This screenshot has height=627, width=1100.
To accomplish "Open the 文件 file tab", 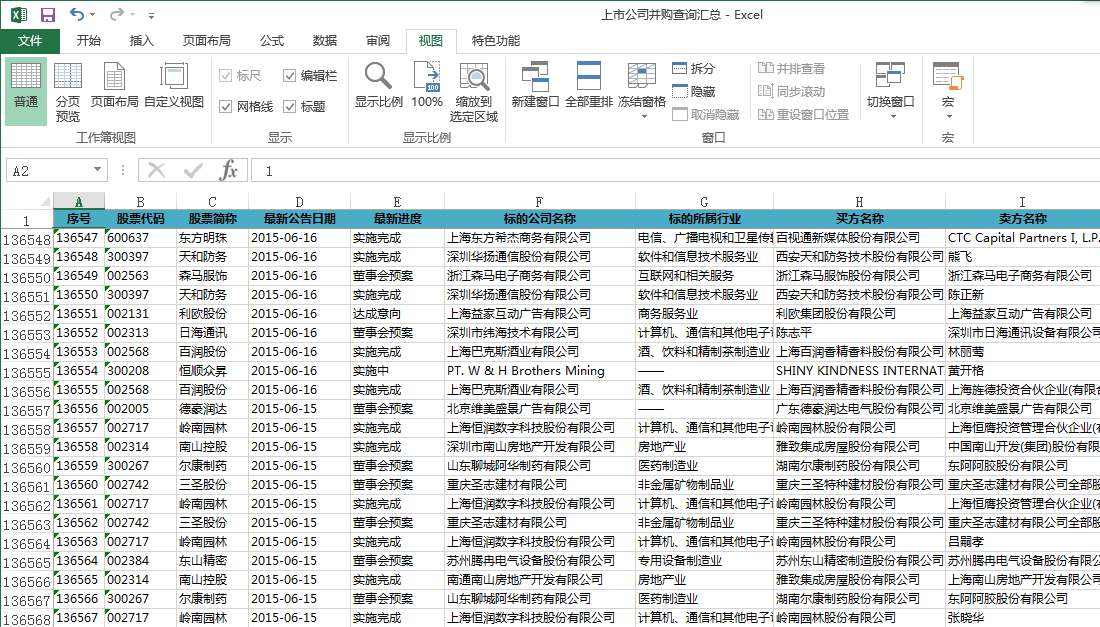I will [30, 41].
